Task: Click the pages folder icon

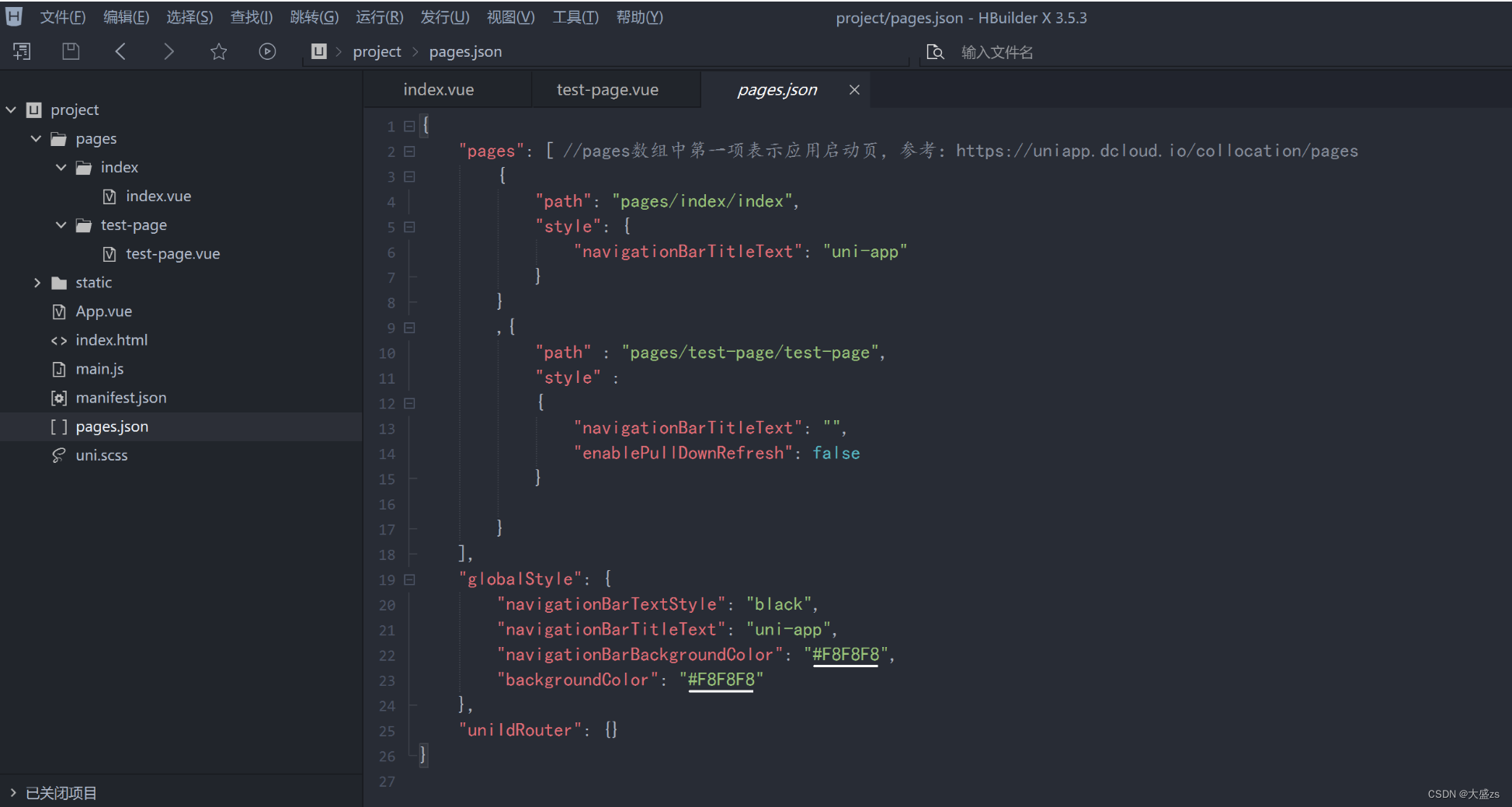Action: point(58,139)
